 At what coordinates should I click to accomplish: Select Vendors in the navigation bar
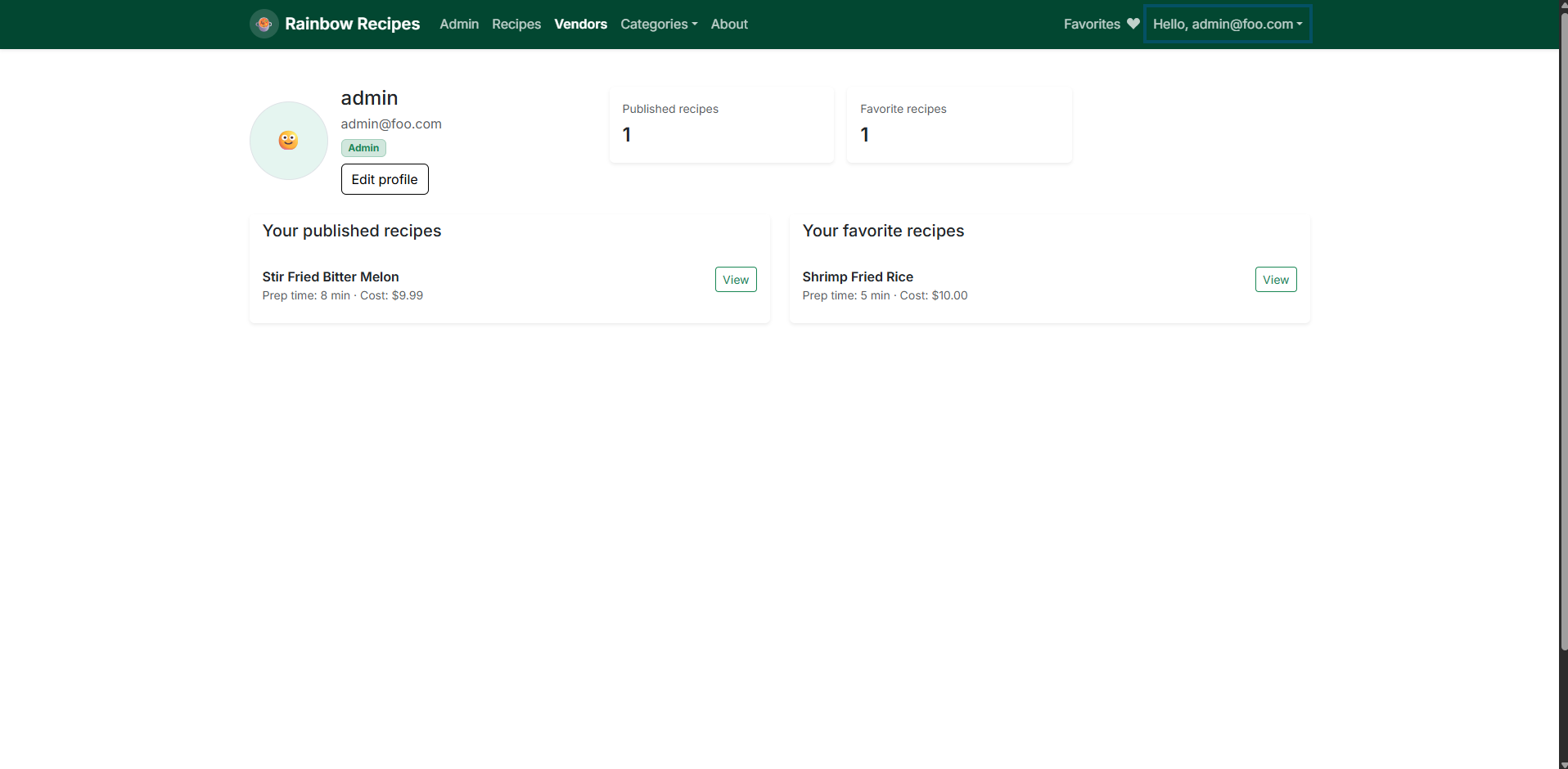pos(580,25)
